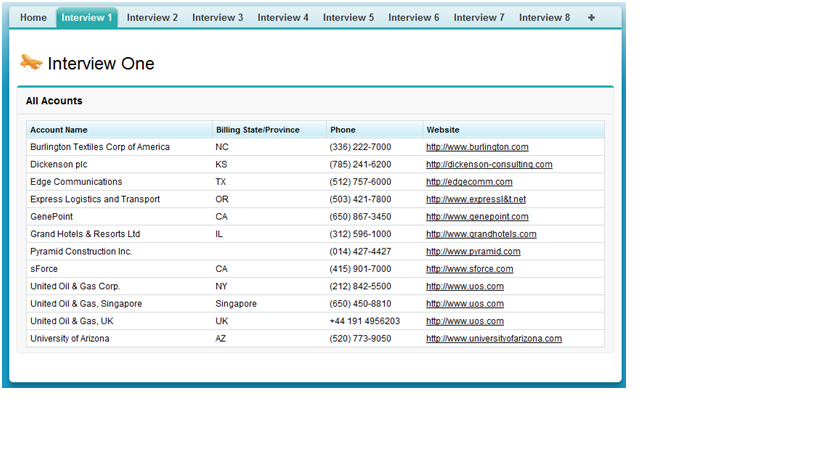
Task: Click the phone number (512) 757-6000
Action: pos(360,182)
